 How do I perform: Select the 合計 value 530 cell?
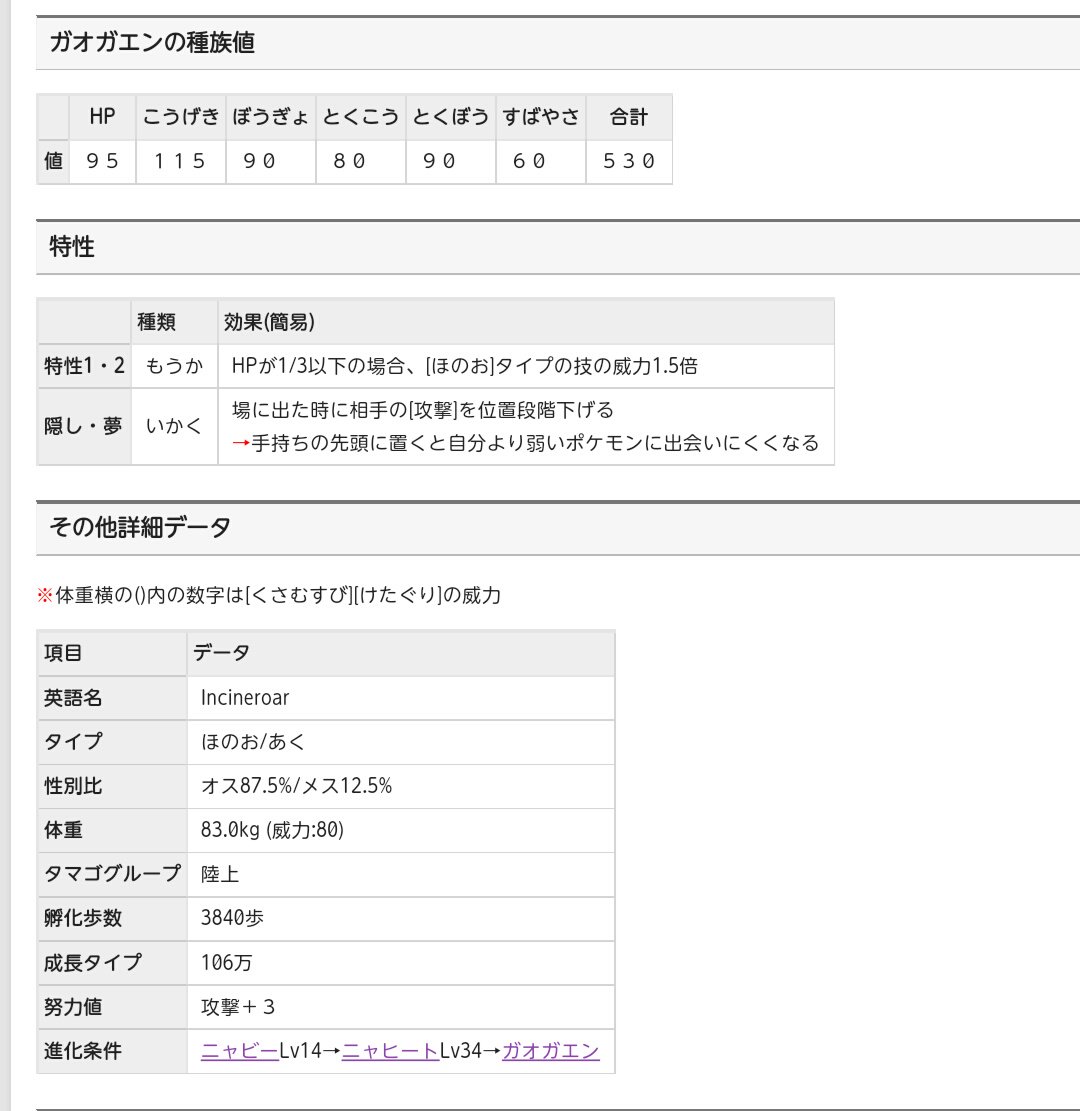[629, 162]
